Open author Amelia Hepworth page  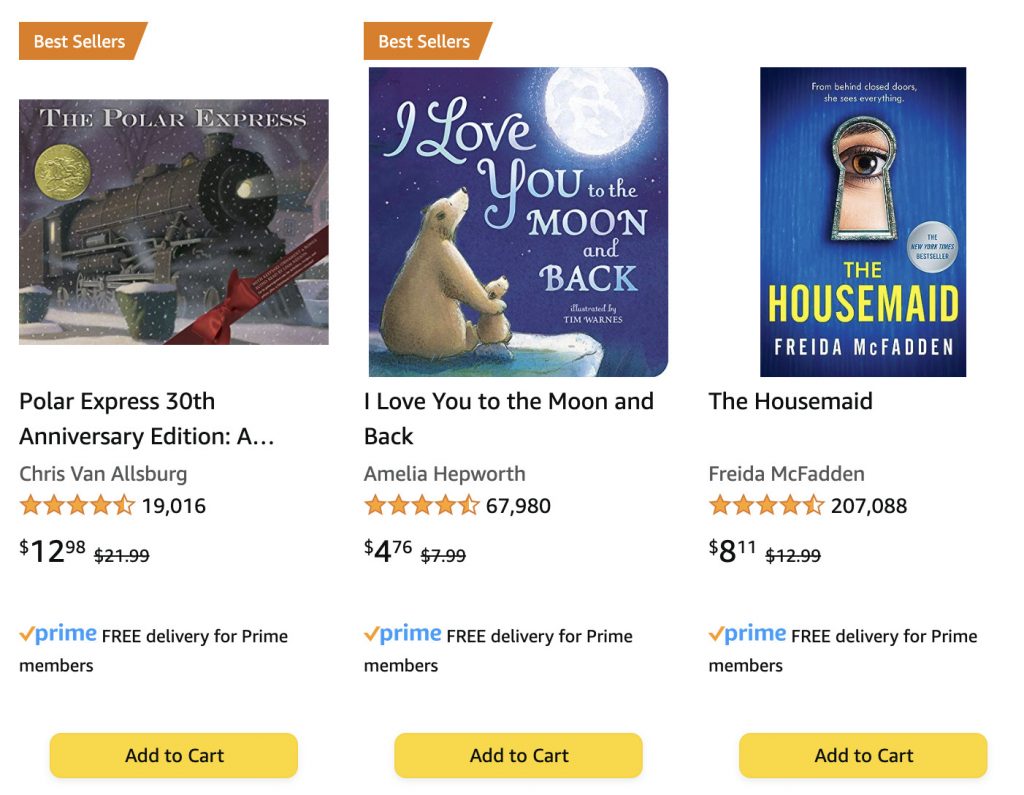point(444,473)
